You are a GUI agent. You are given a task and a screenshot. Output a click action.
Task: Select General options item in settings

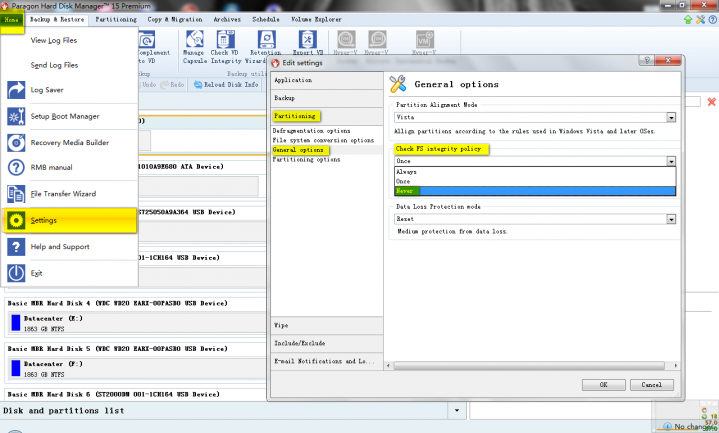[x=298, y=150]
